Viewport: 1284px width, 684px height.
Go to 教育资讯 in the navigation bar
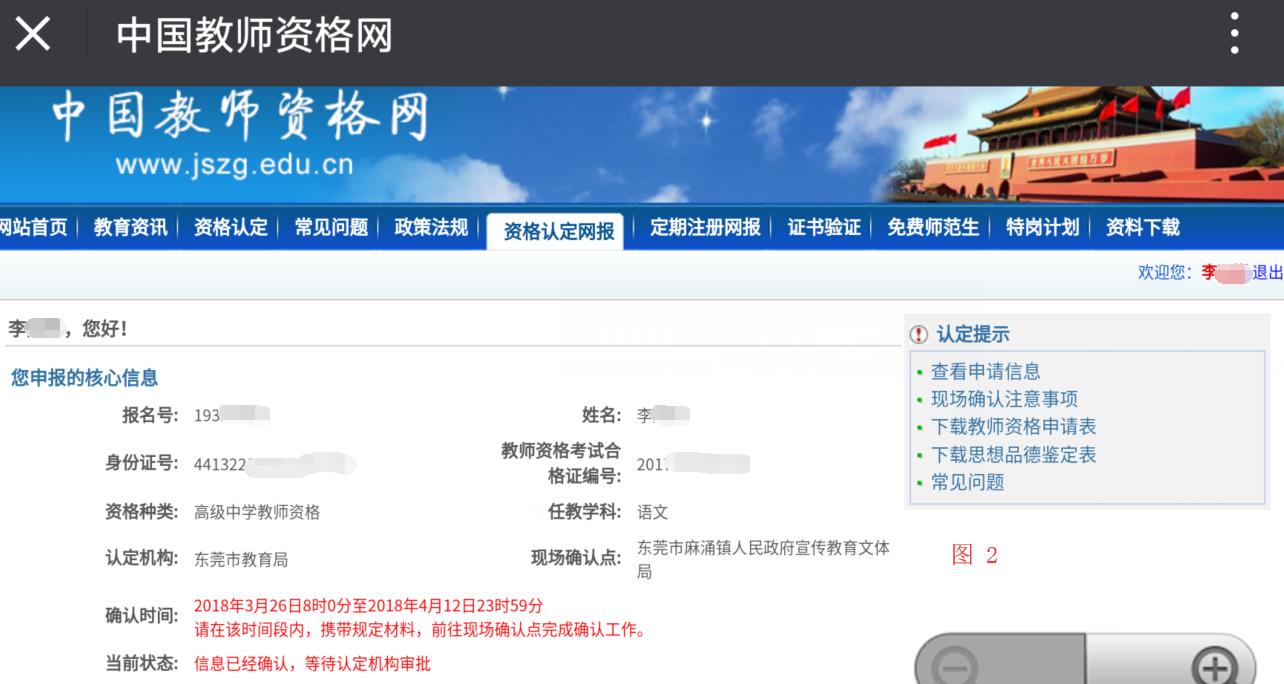click(131, 228)
